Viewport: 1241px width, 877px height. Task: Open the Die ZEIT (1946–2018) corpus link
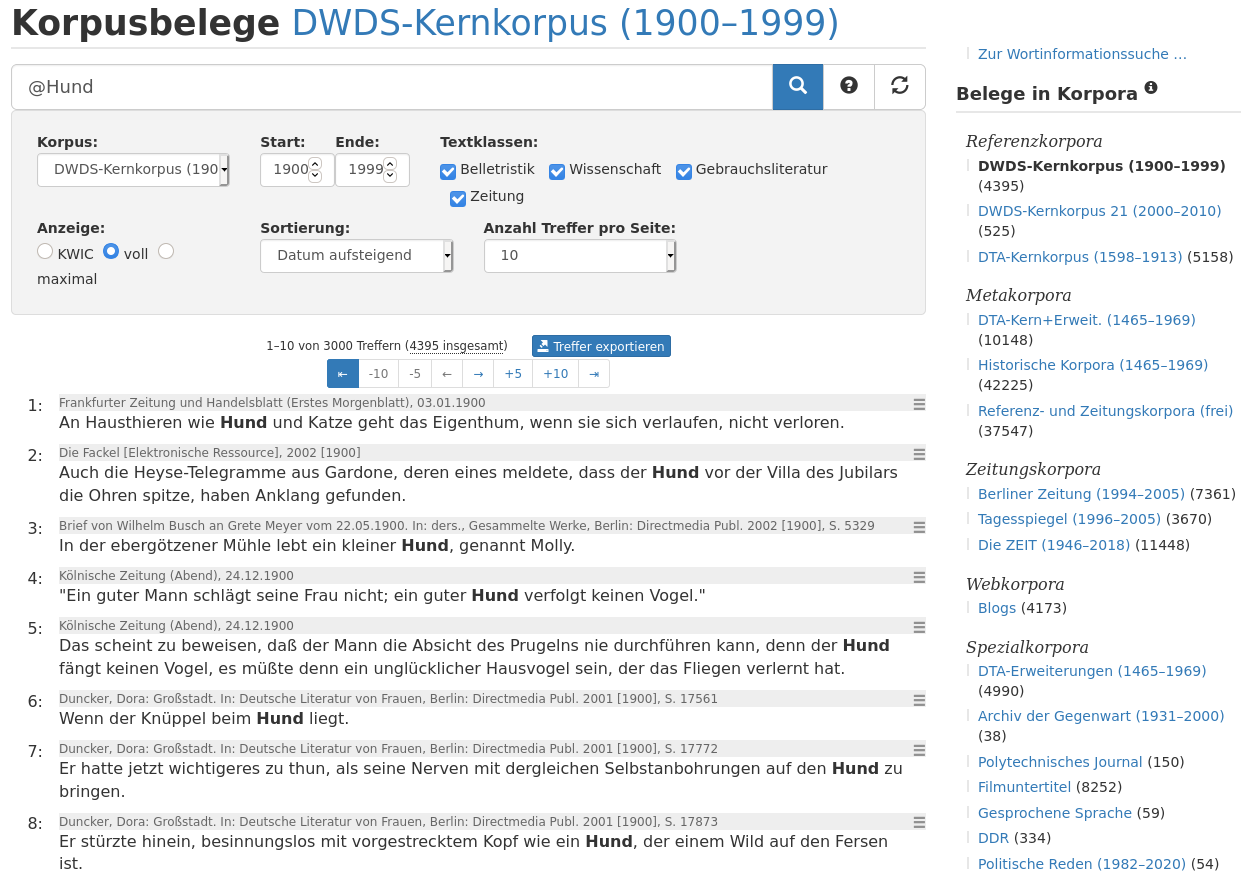pos(1054,545)
